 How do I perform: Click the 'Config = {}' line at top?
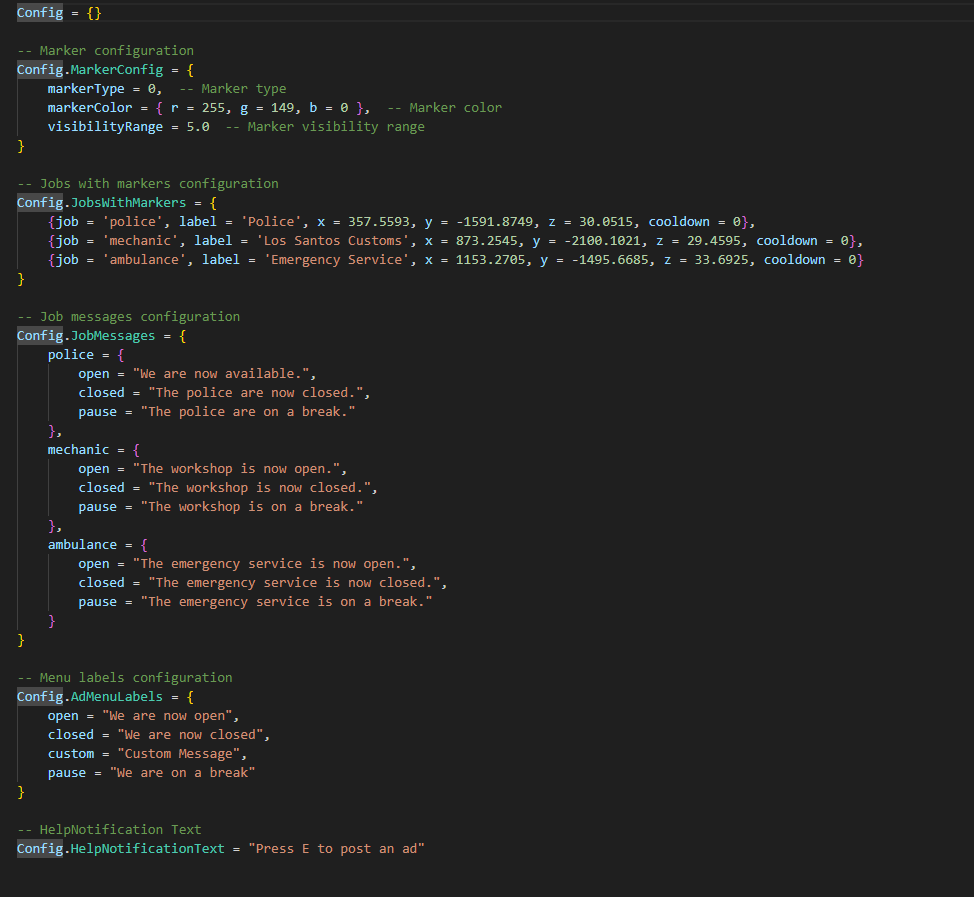click(x=59, y=12)
